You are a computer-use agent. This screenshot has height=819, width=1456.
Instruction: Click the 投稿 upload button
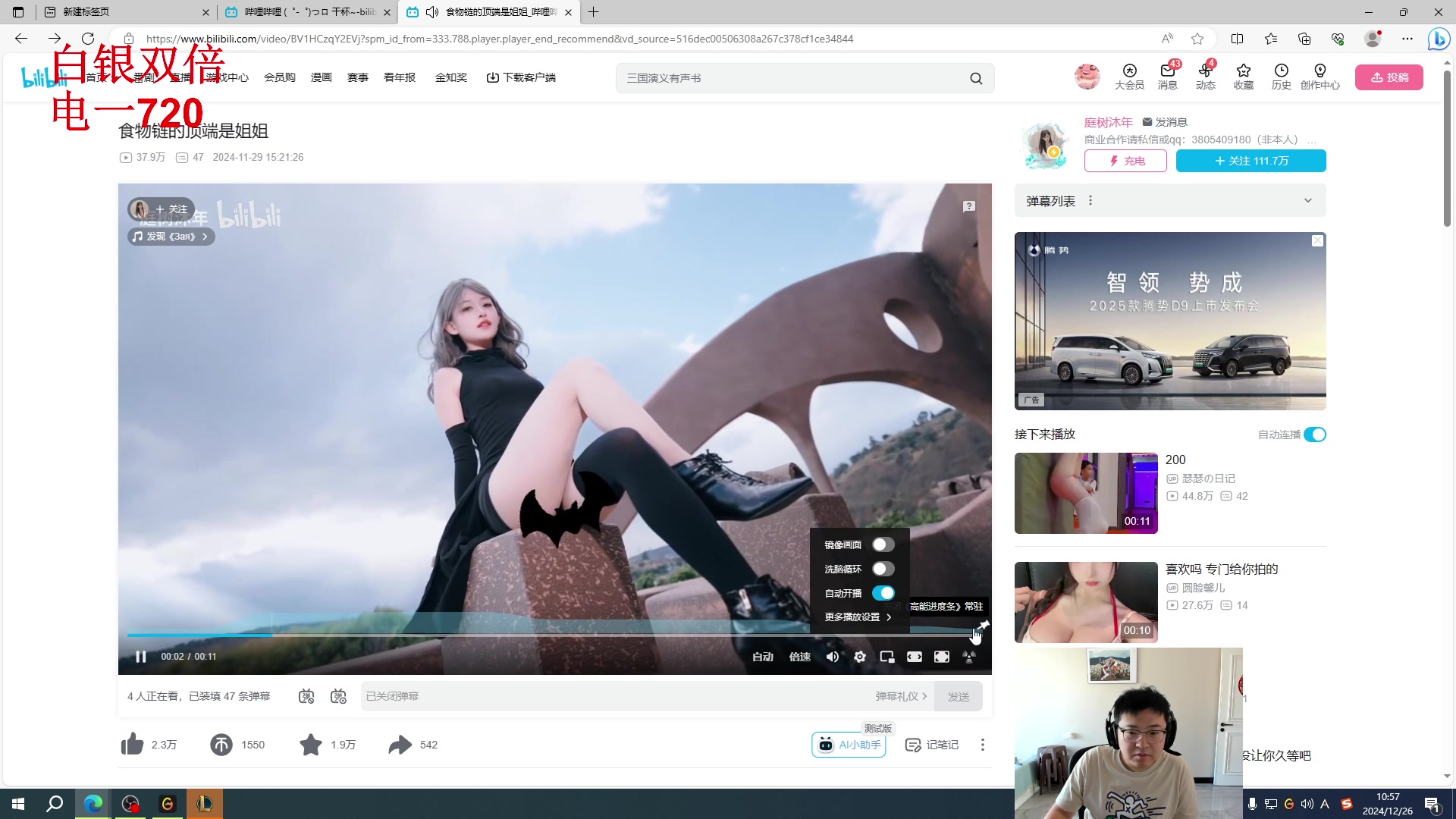(x=1389, y=77)
